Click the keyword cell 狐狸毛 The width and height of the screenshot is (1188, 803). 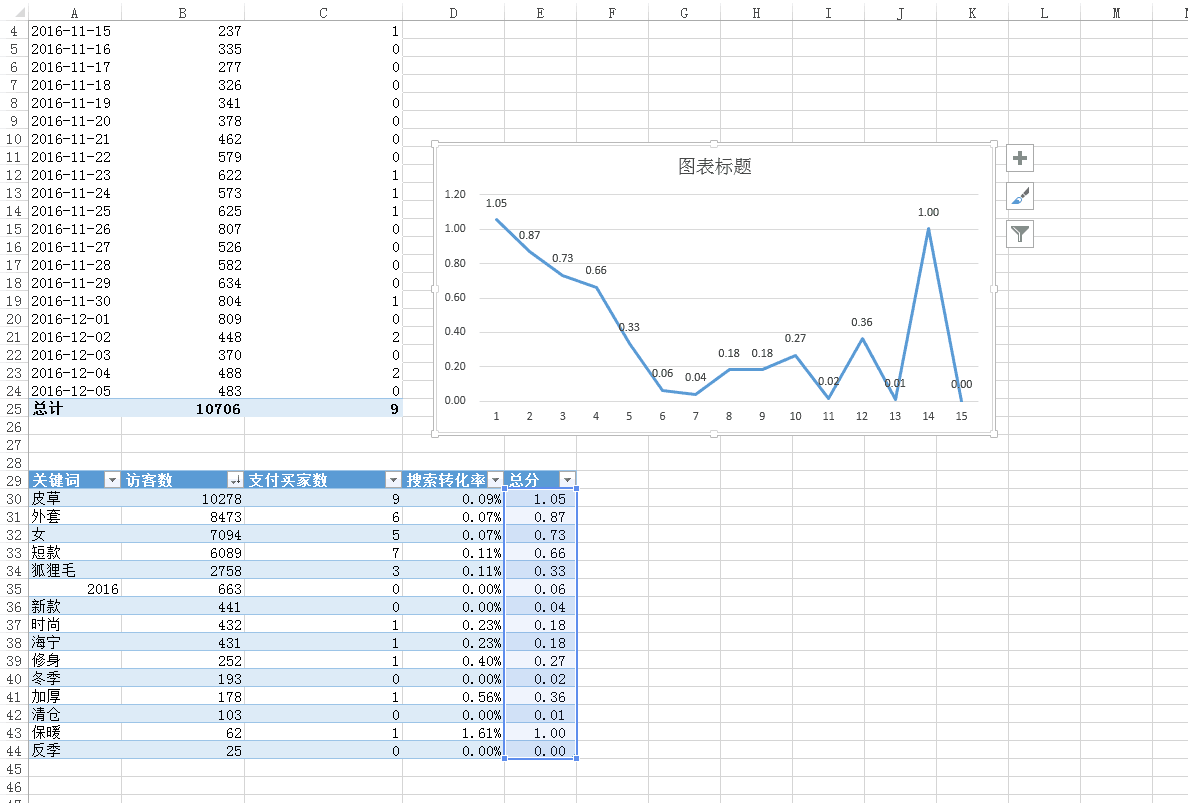click(x=74, y=570)
